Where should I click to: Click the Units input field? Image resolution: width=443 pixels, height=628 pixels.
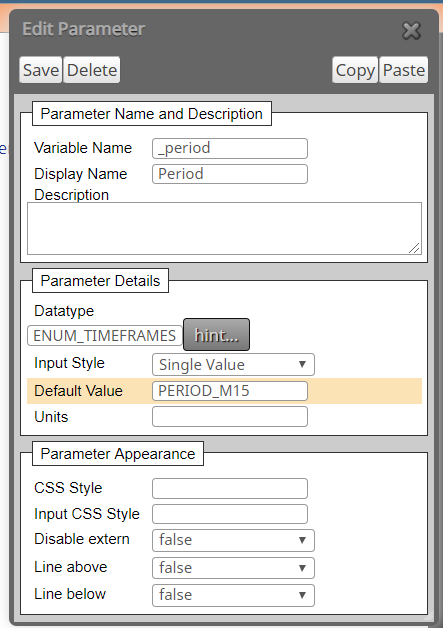[x=230, y=417]
